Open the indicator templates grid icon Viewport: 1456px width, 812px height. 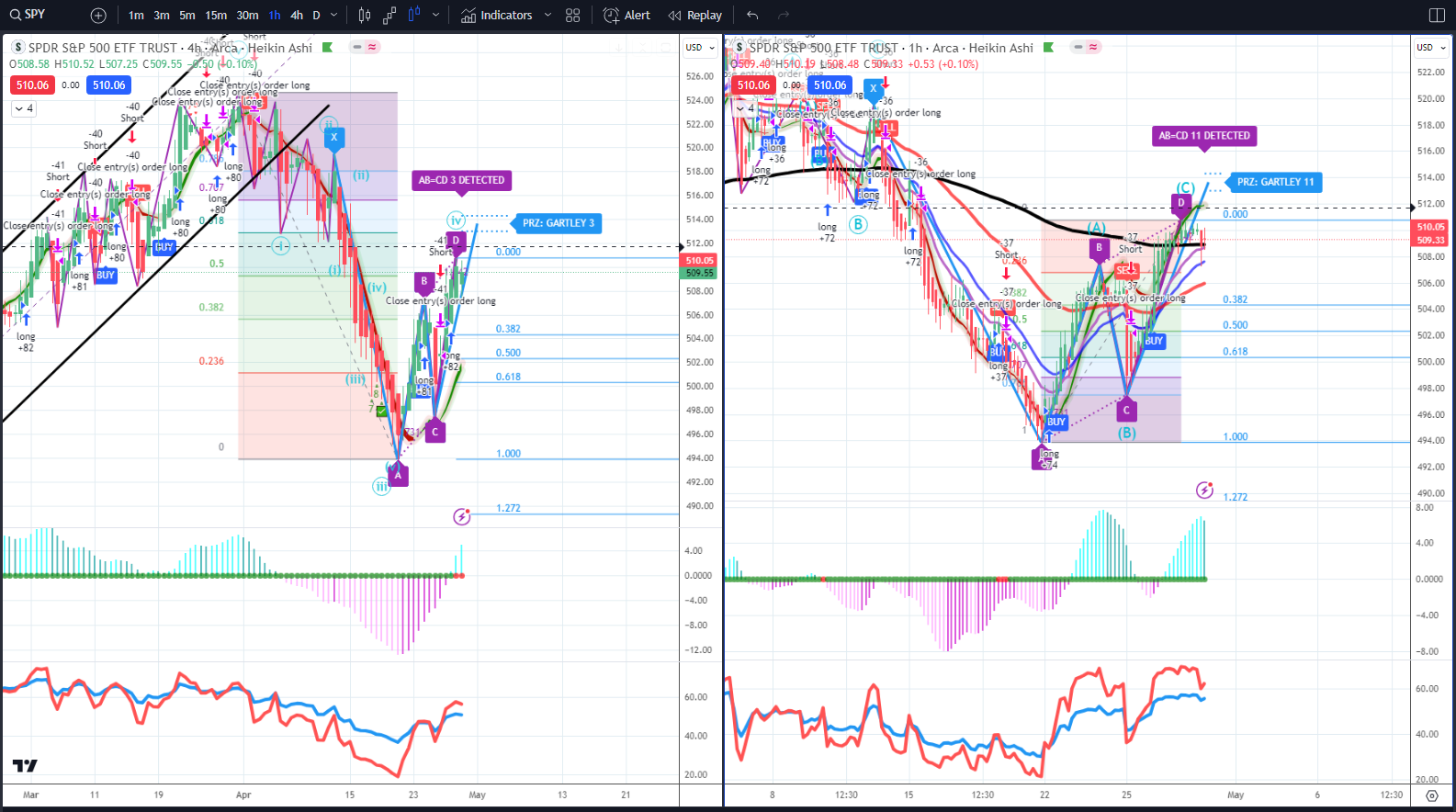click(x=573, y=16)
